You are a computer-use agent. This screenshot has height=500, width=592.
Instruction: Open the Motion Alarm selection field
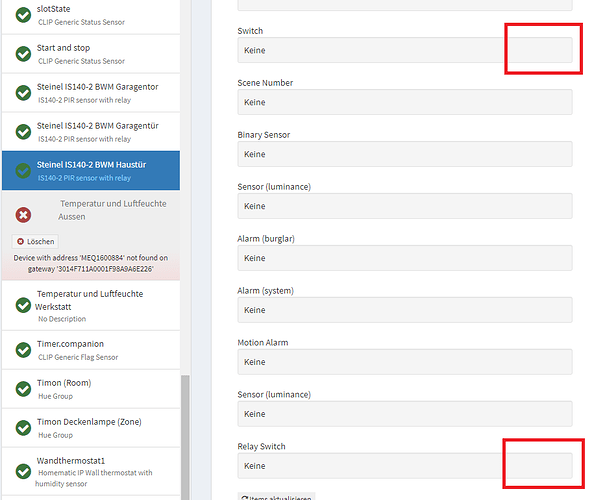tap(405, 362)
